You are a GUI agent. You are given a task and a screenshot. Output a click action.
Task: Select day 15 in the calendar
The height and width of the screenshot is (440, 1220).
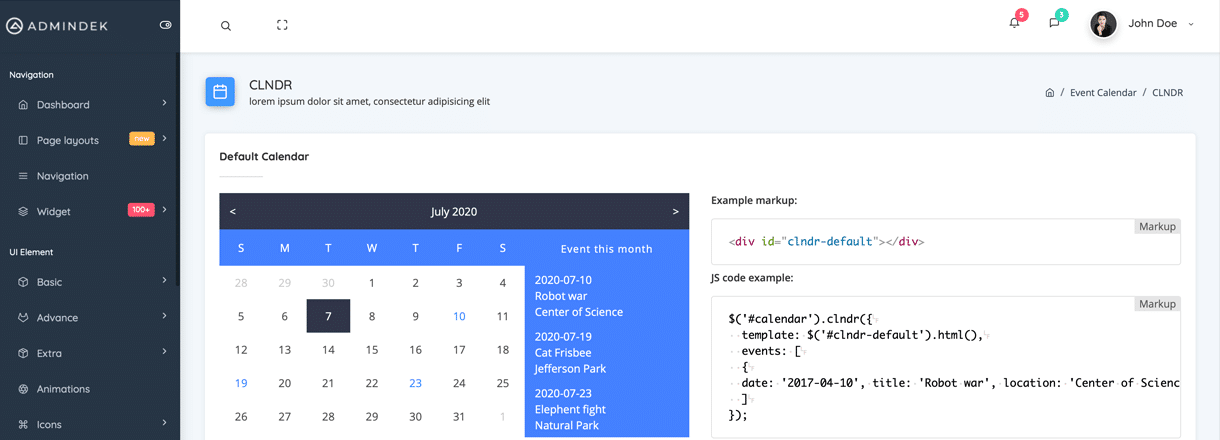(372, 350)
